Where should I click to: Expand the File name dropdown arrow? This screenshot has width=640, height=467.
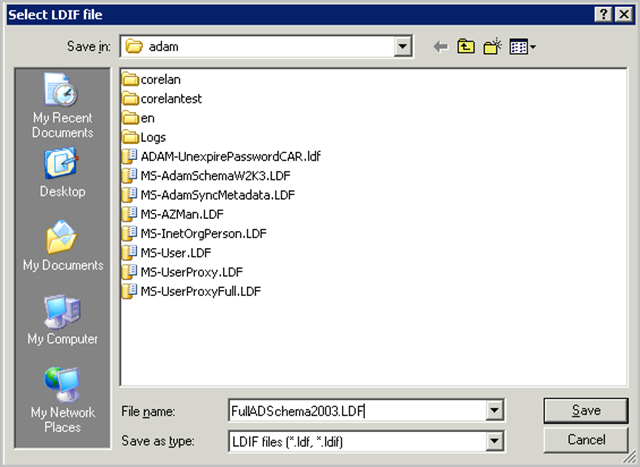493,411
